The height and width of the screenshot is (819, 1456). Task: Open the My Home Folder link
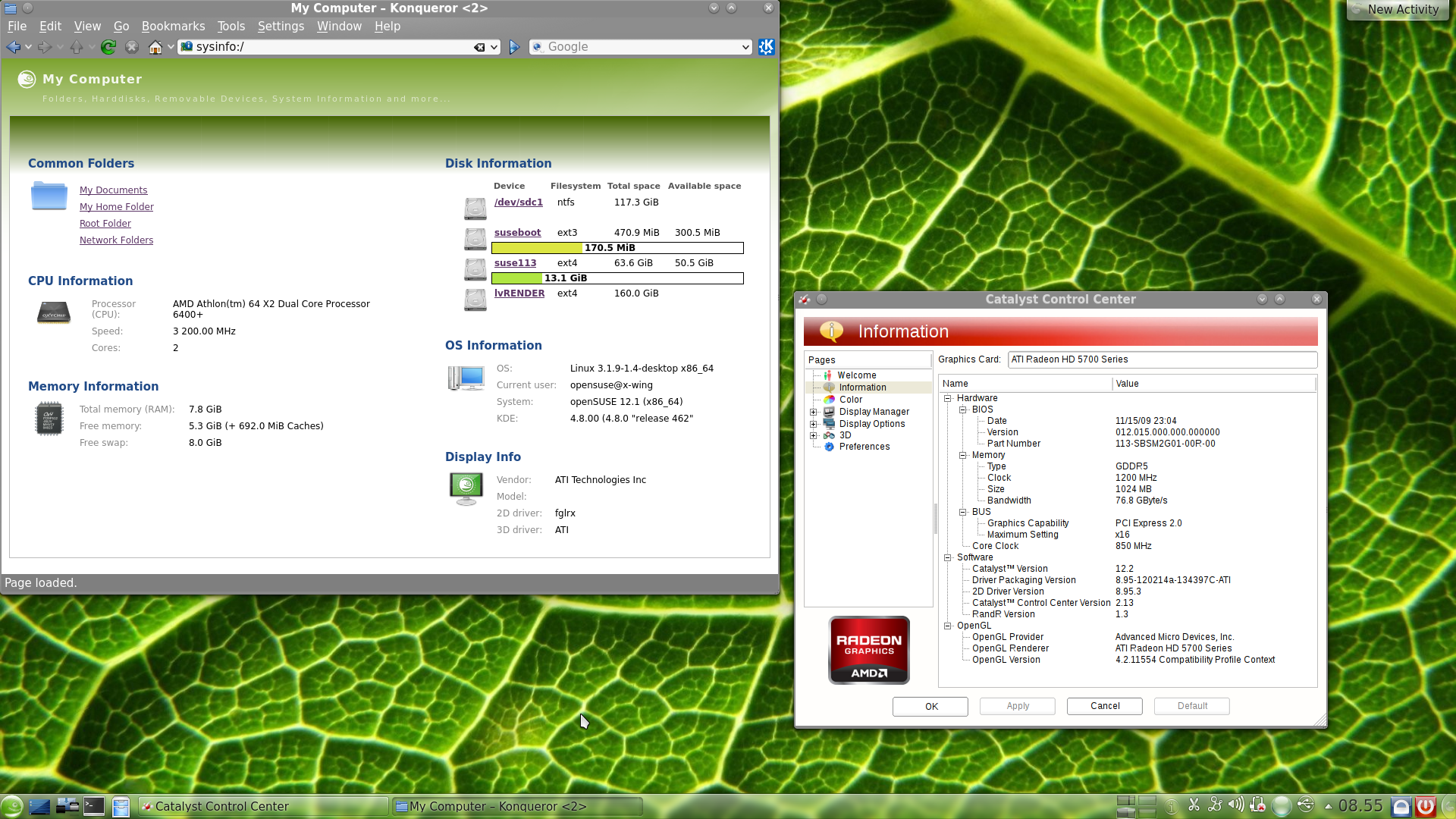tap(117, 207)
